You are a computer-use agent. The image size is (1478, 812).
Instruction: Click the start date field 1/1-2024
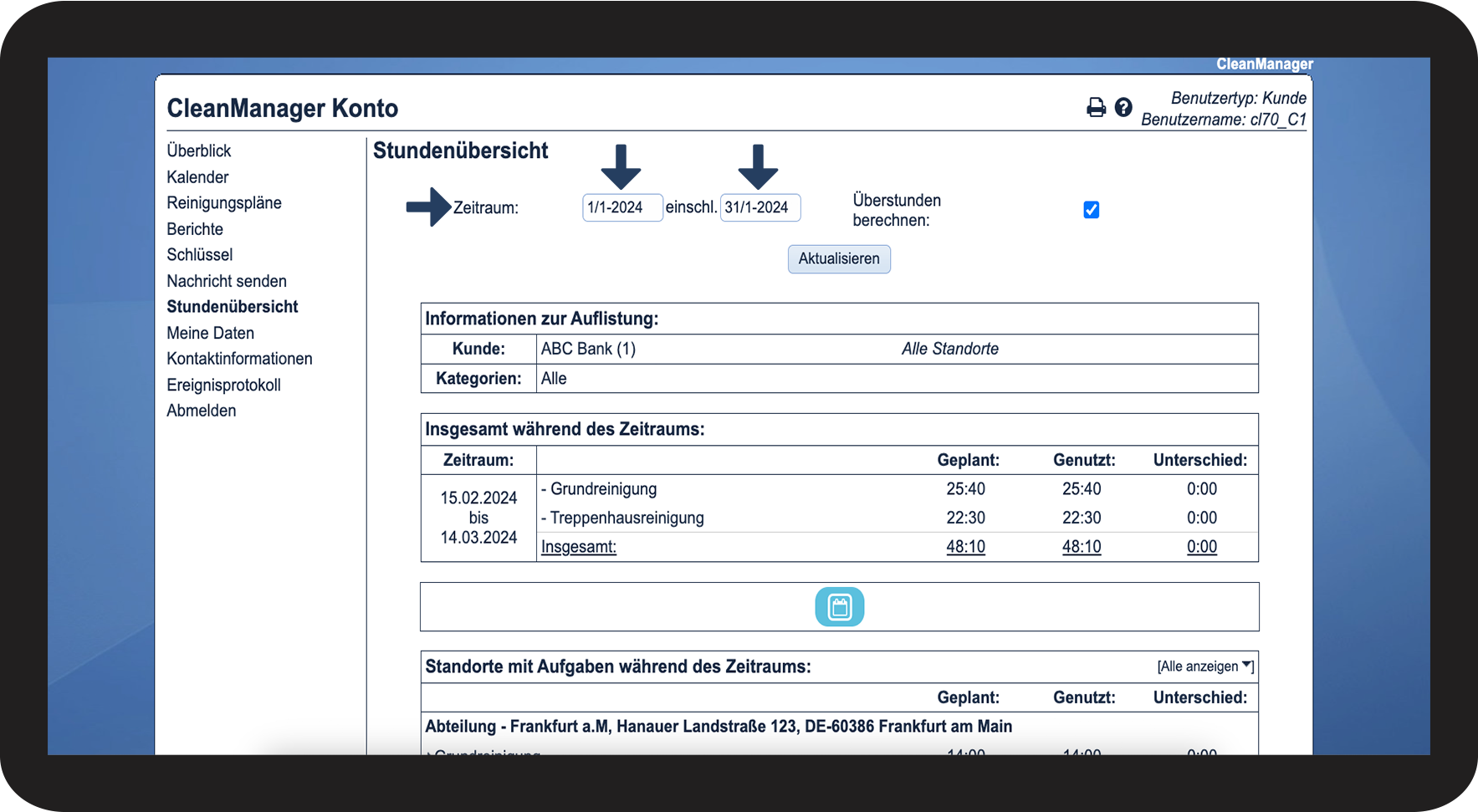(x=621, y=207)
